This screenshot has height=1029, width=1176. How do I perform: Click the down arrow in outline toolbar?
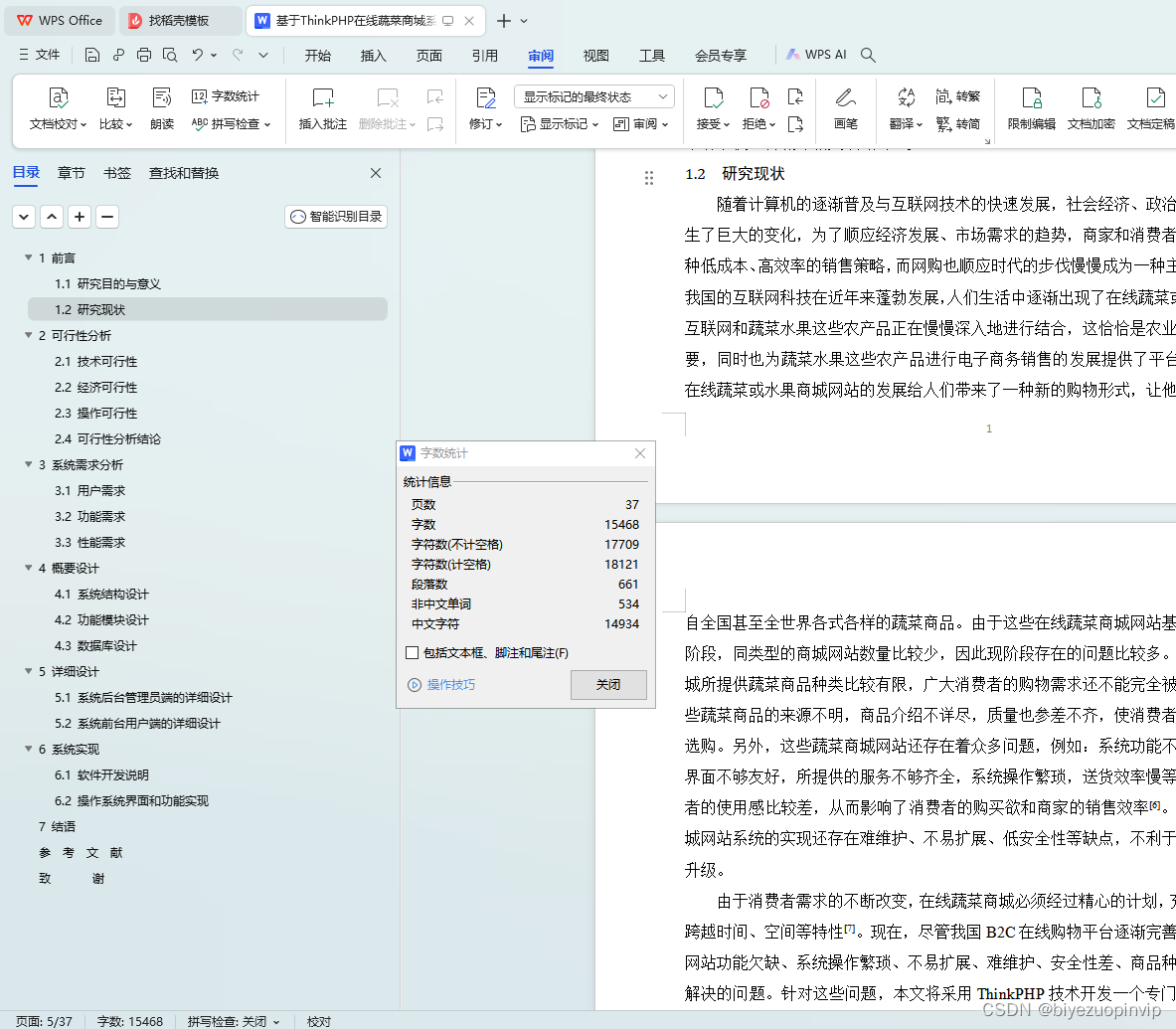point(24,217)
